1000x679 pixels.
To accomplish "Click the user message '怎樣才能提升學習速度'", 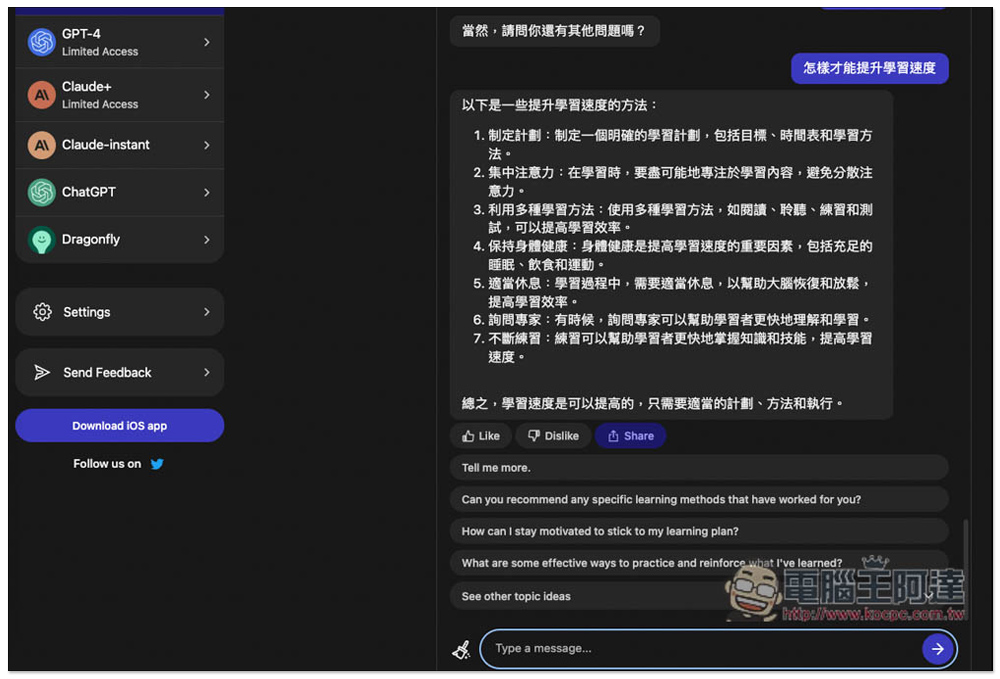I will 869,68.
